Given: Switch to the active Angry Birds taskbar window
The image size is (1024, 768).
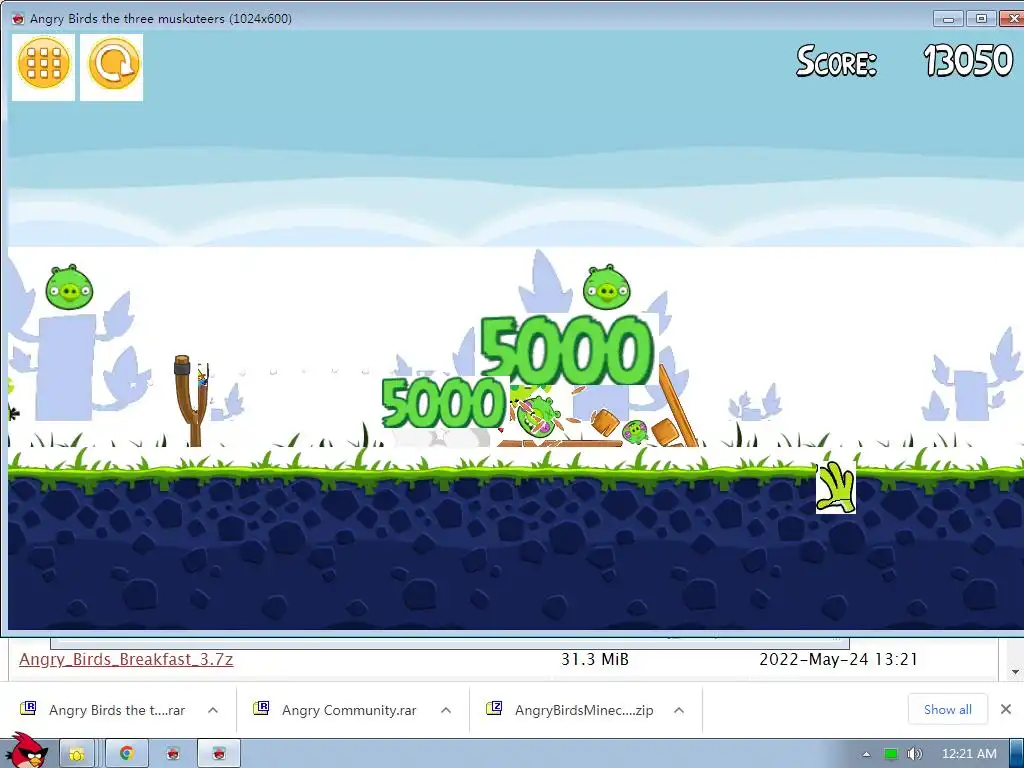Looking at the screenshot, I should coord(219,754).
